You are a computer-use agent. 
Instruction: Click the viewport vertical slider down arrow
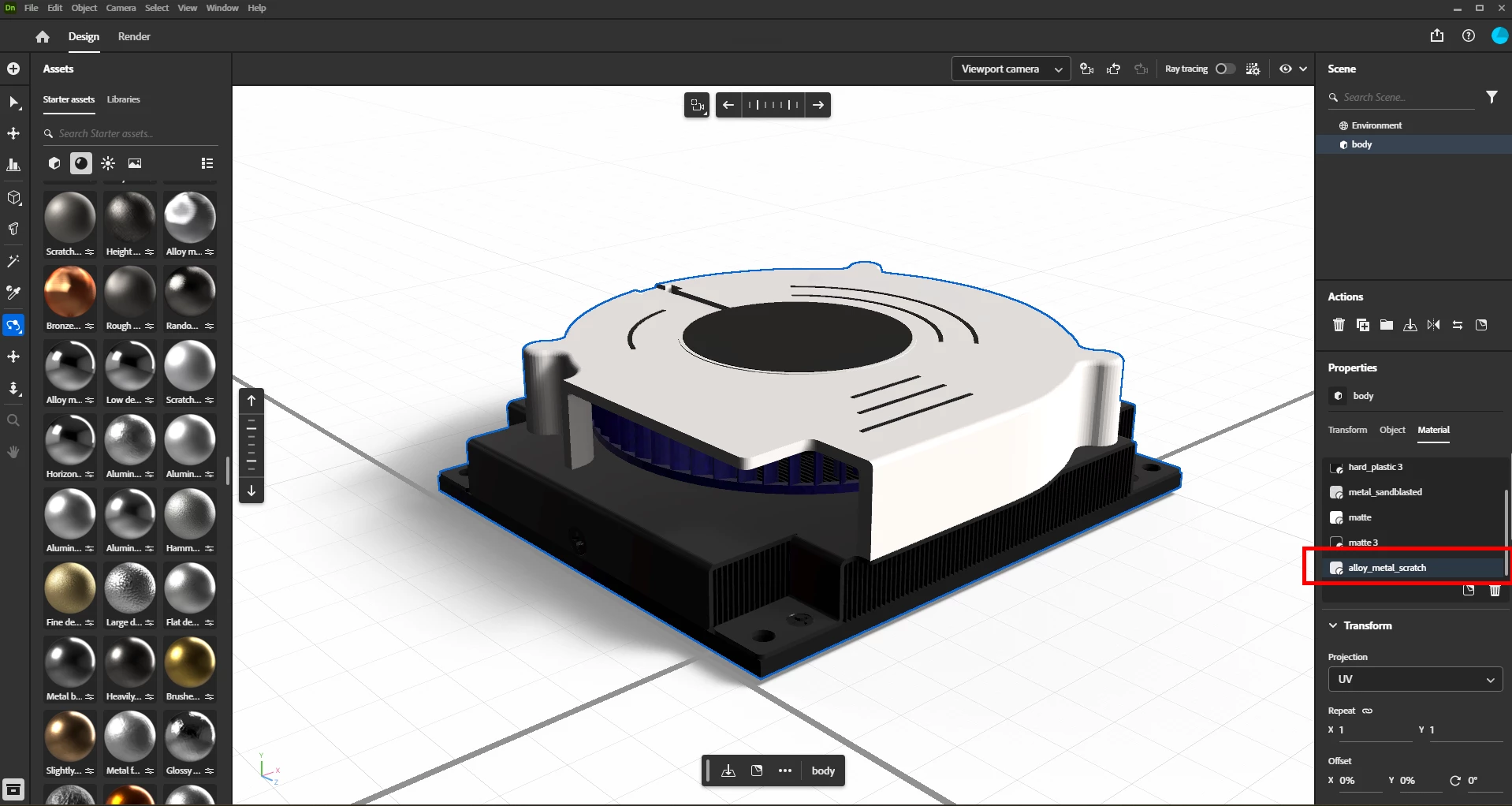(251, 491)
